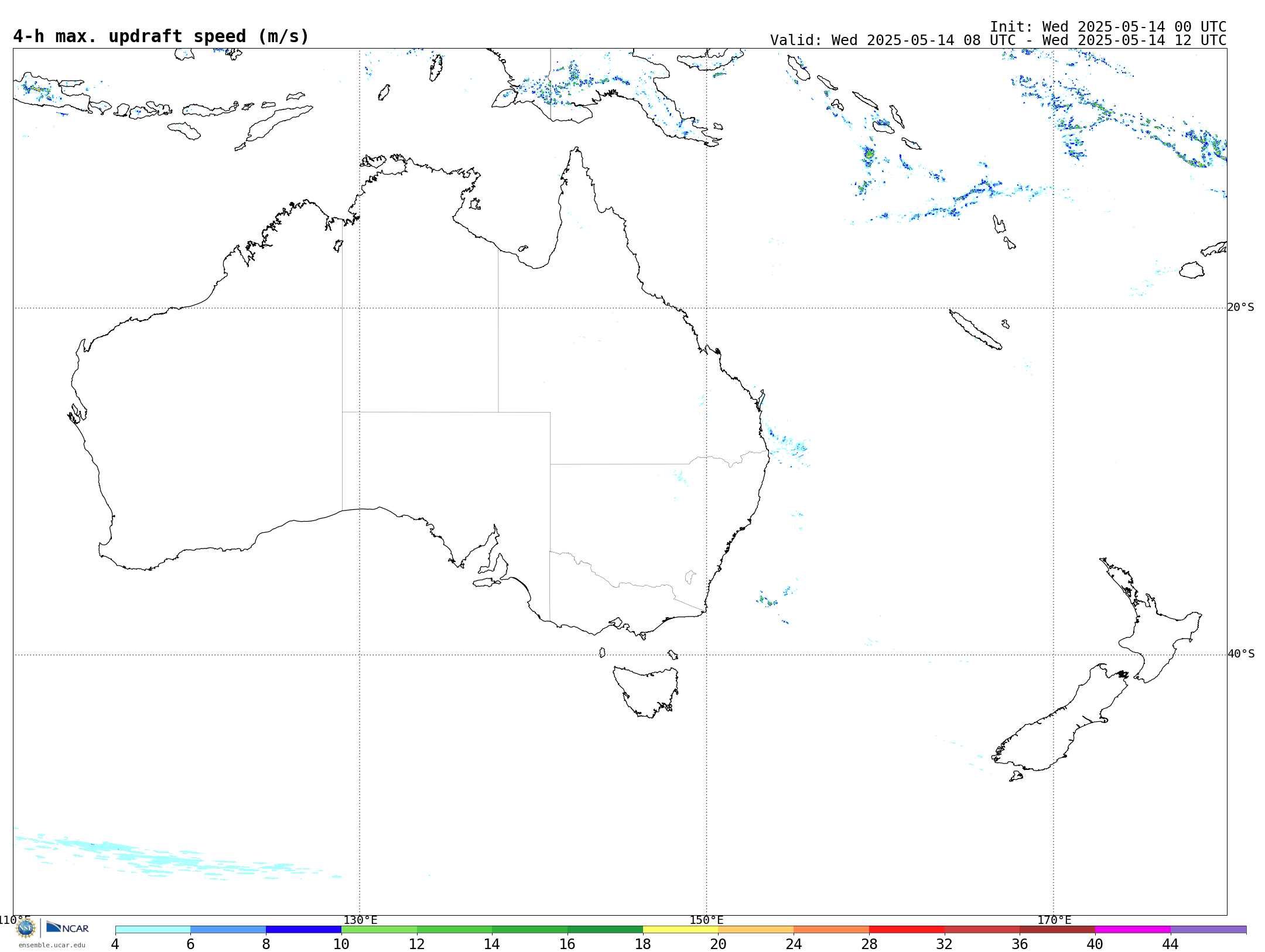This screenshot has height=952, width=1265.
Task: Click the muted red 32–36 m/s swatch
Action: (x=982, y=929)
